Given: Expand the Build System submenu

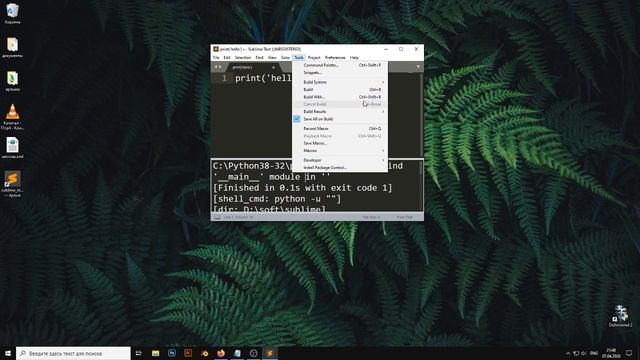Looking at the screenshot, I should point(340,82).
